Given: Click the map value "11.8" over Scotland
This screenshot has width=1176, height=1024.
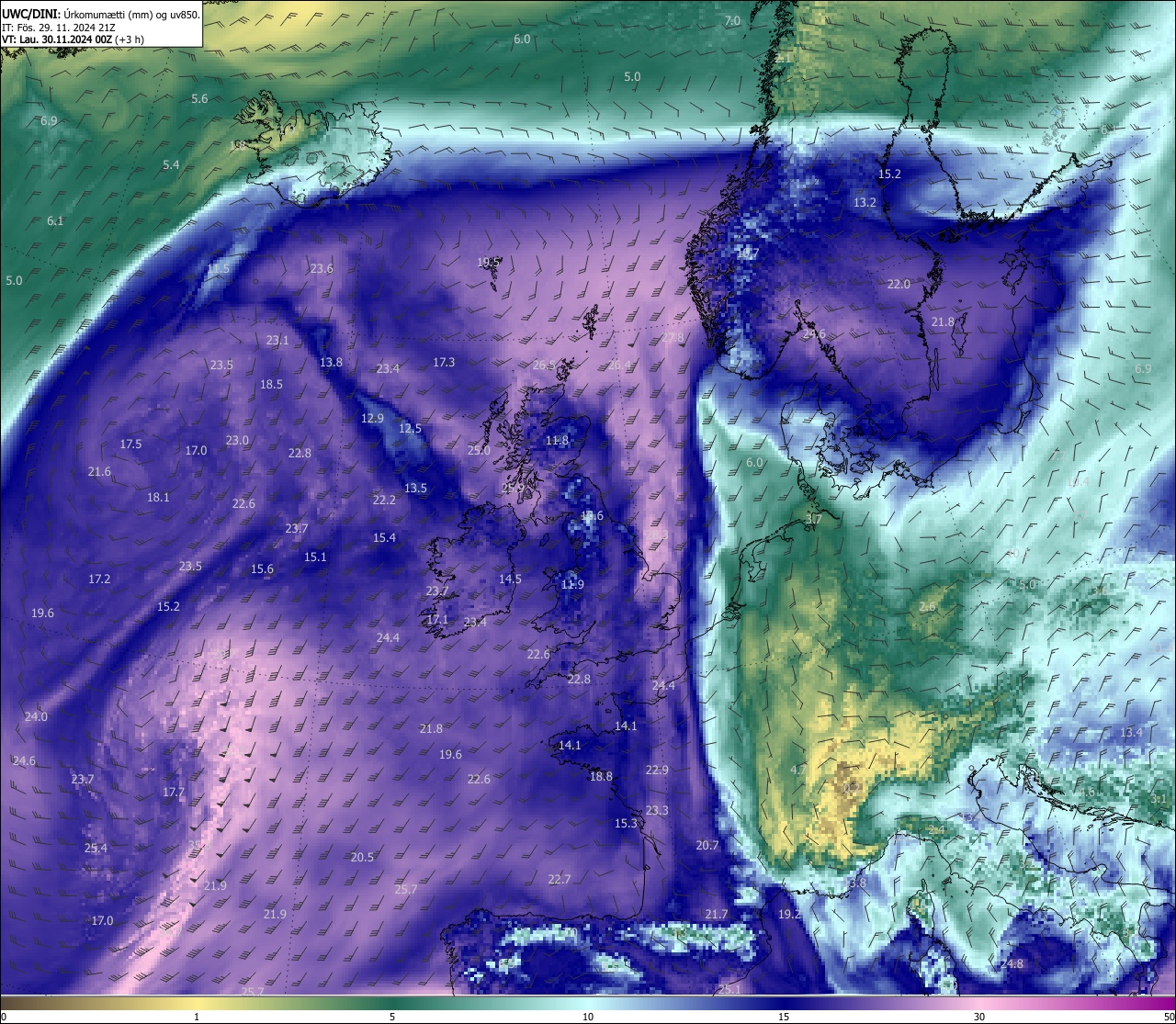Looking at the screenshot, I should pyautogui.click(x=557, y=440).
